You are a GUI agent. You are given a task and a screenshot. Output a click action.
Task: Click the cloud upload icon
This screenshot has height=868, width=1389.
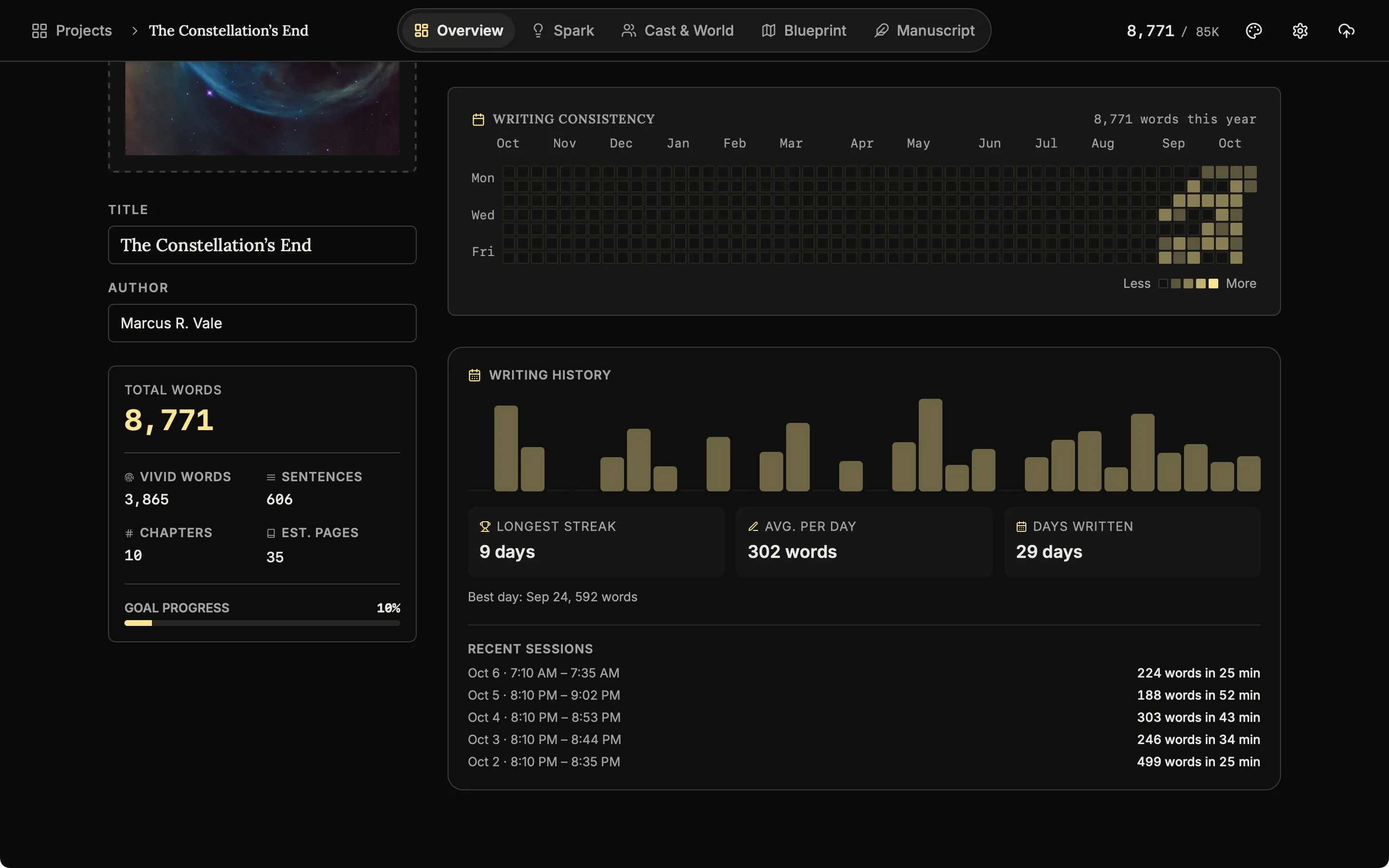tap(1346, 30)
